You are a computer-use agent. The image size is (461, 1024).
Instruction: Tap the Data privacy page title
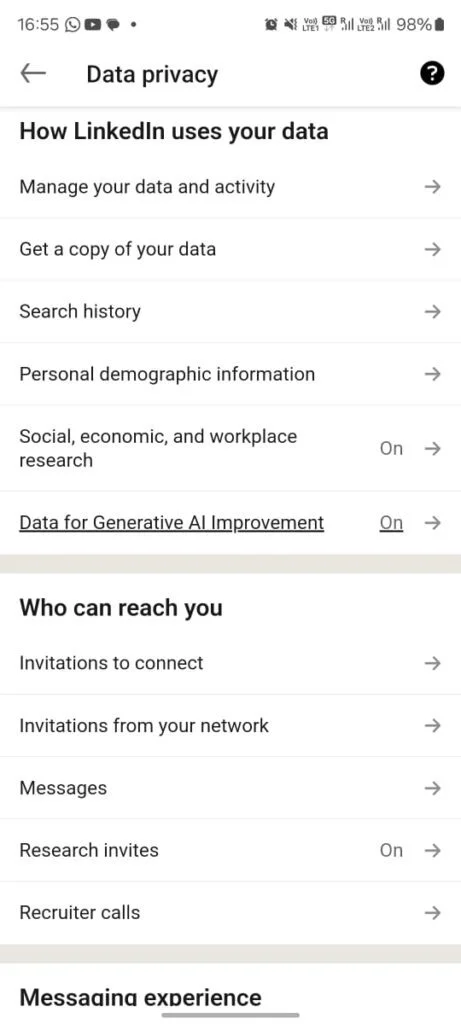pyautogui.click(x=152, y=74)
